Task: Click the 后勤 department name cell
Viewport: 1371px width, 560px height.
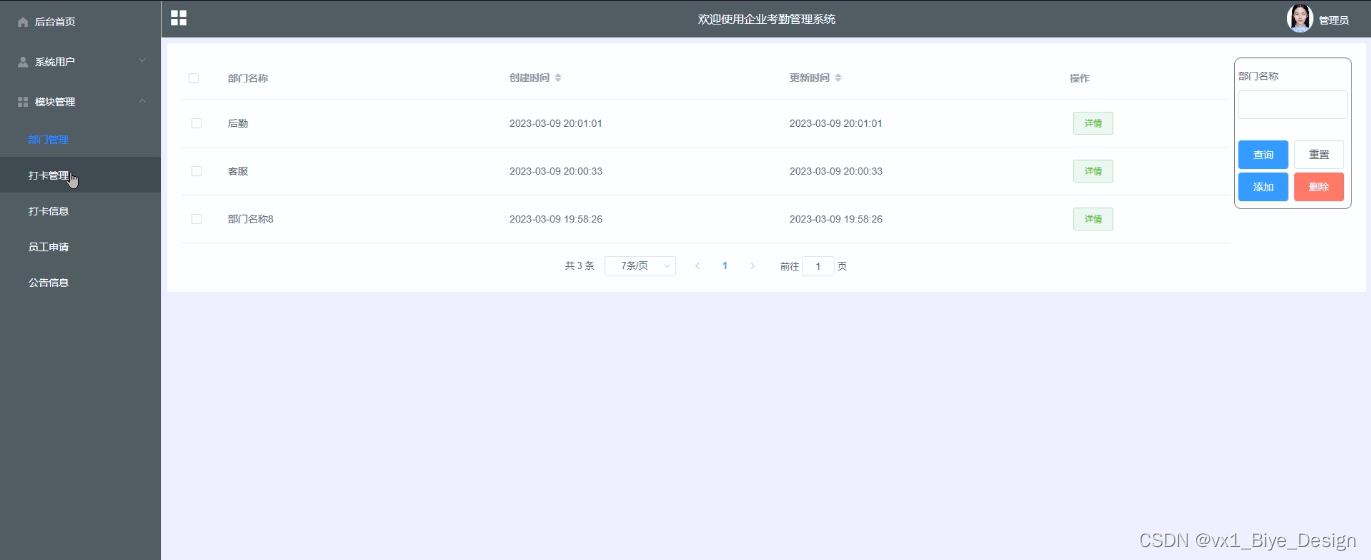Action: coord(238,123)
